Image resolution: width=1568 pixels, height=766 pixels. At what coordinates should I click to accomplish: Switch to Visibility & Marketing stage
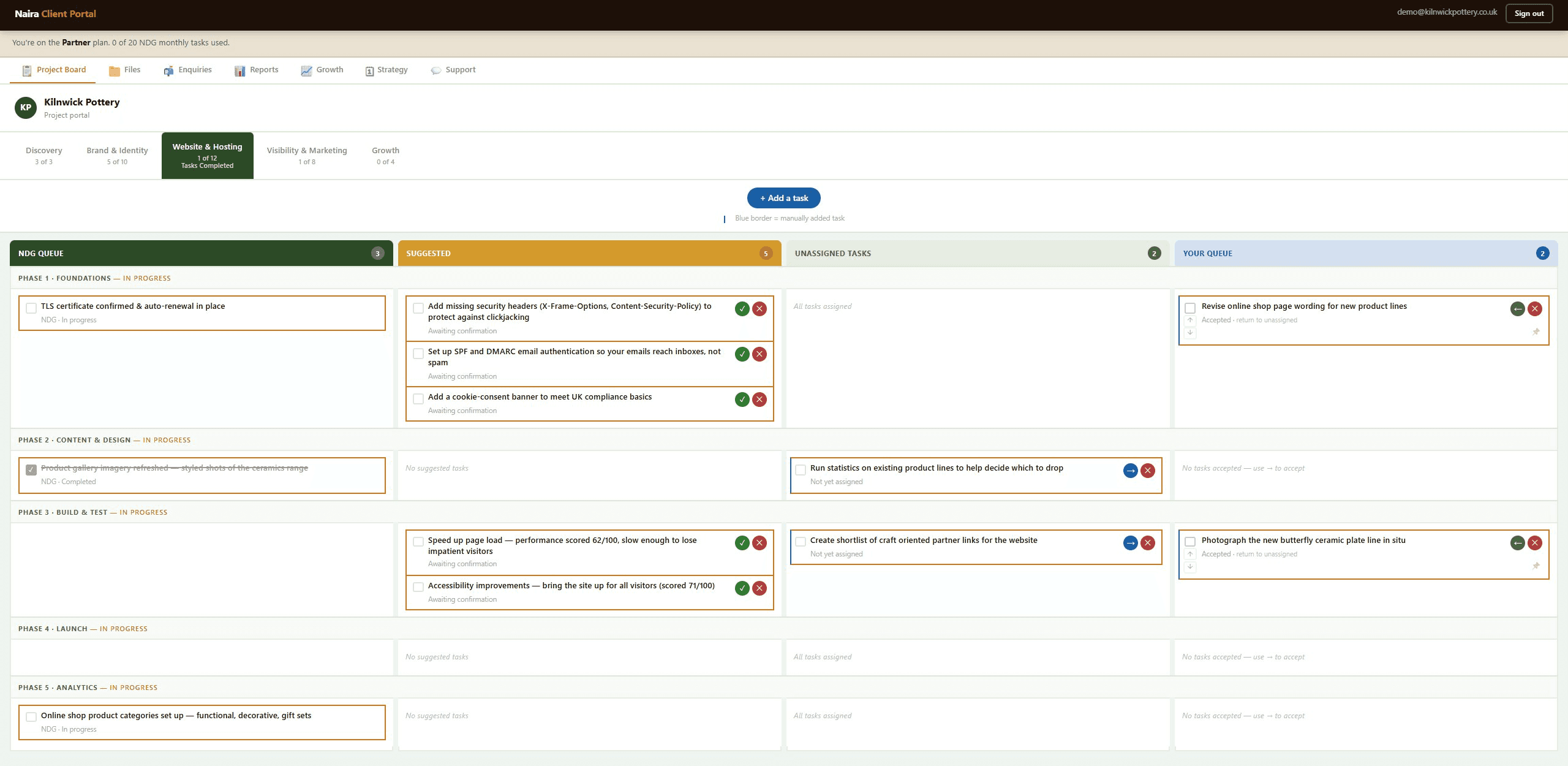(x=307, y=156)
